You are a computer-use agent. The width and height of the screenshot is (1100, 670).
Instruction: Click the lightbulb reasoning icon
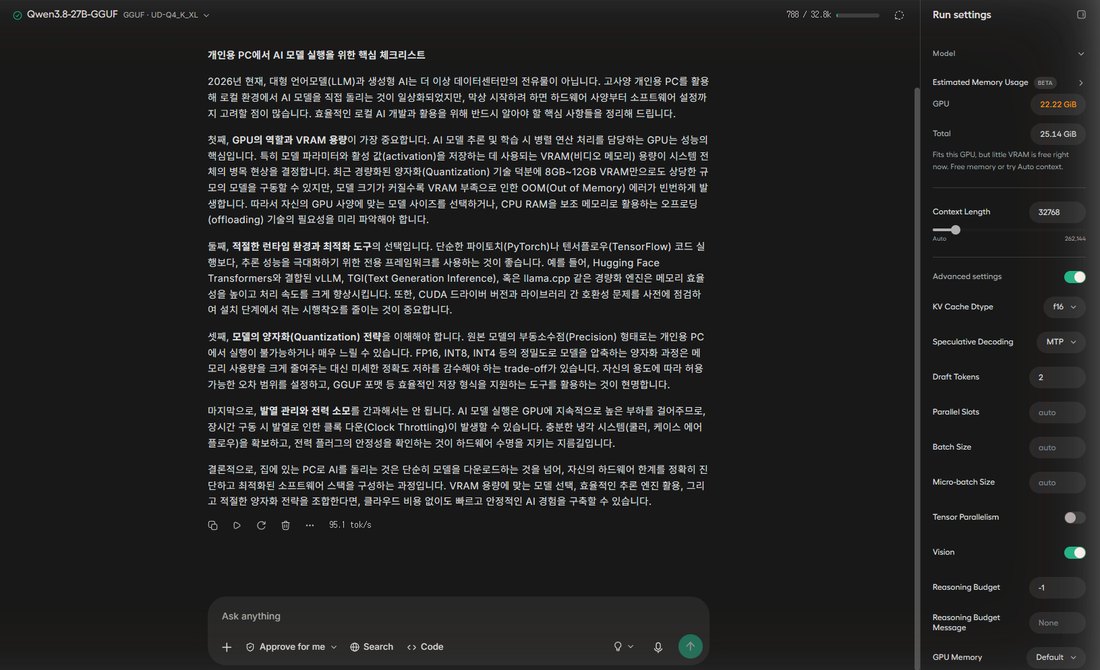click(x=618, y=647)
